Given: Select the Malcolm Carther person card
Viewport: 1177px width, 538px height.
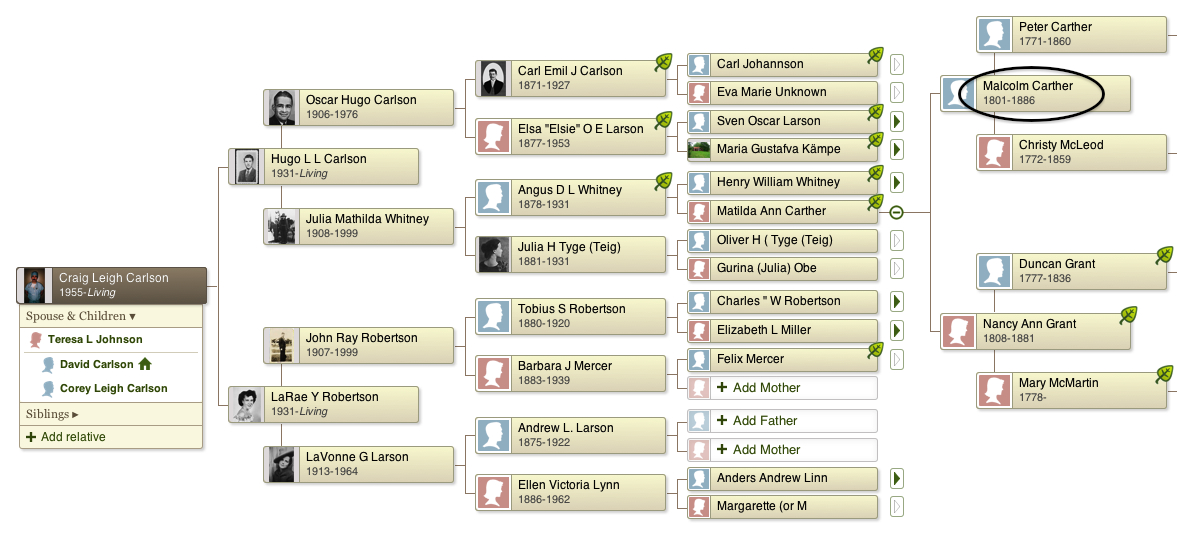Looking at the screenshot, I should click(1035, 94).
